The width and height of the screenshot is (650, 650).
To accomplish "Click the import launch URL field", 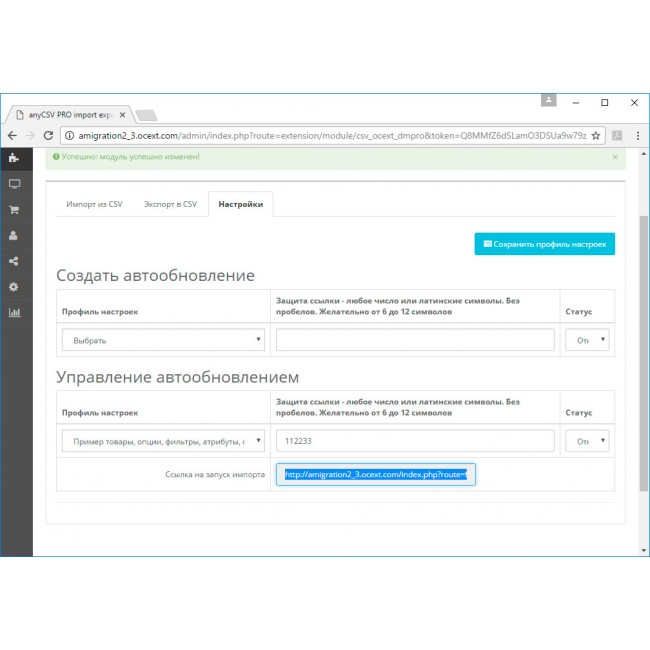I will 376,475.
